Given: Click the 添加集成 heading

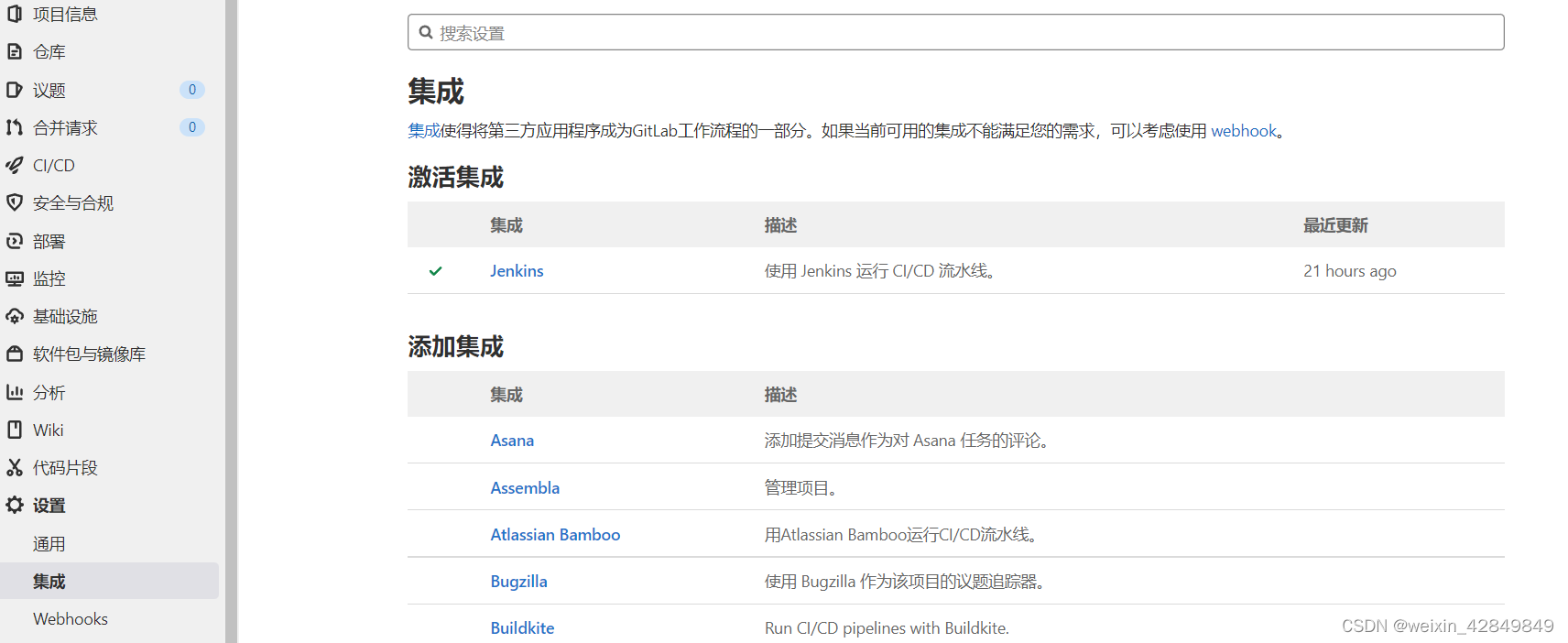Looking at the screenshot, I should [x=455, y=346].
